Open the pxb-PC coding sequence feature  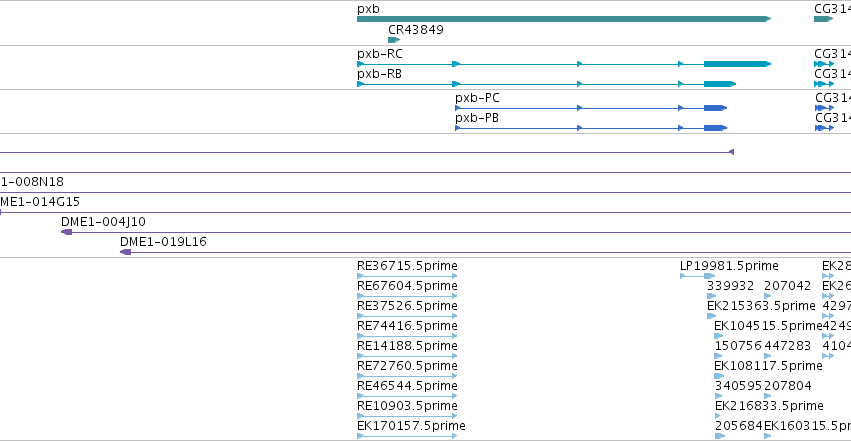coord(591,108)
